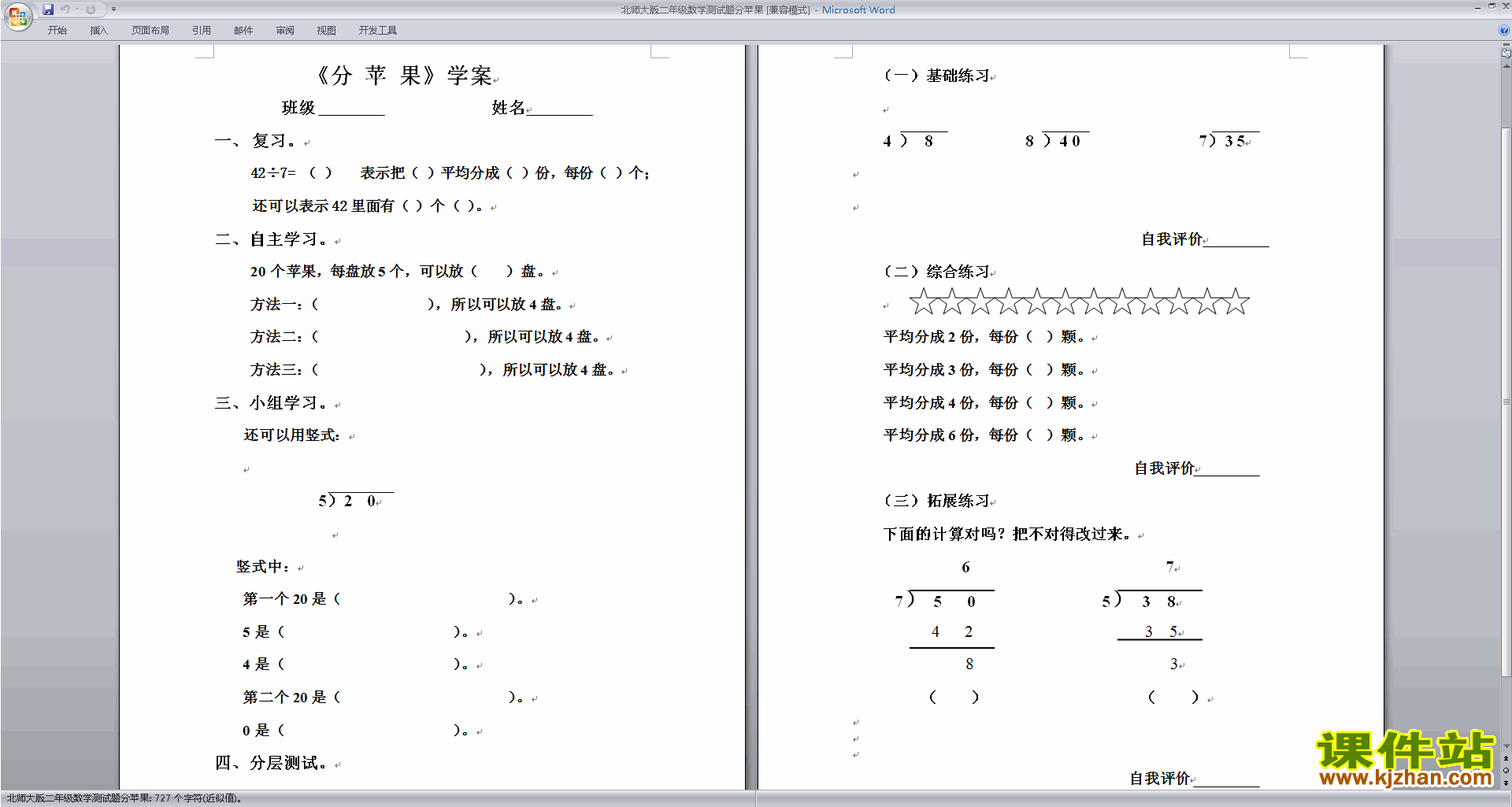Image resolution: width=1512 pixels, height=807 pixels.
Task: Switch to the 插入 tab
Action: (98, 31)
